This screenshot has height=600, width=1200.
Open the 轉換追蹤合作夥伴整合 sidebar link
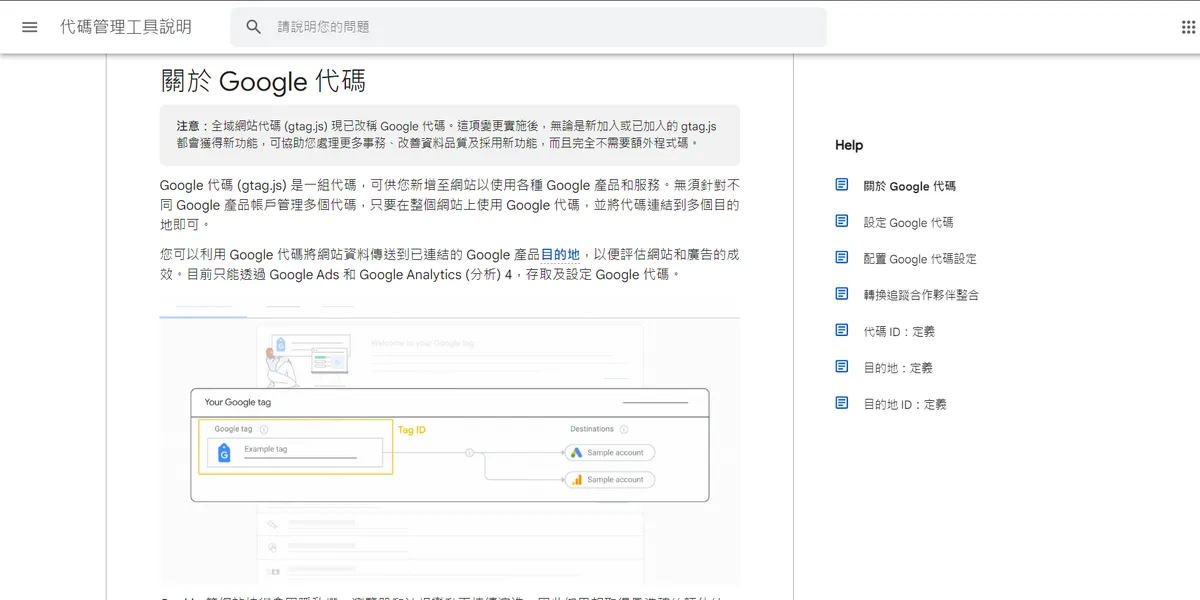(921, 295)
